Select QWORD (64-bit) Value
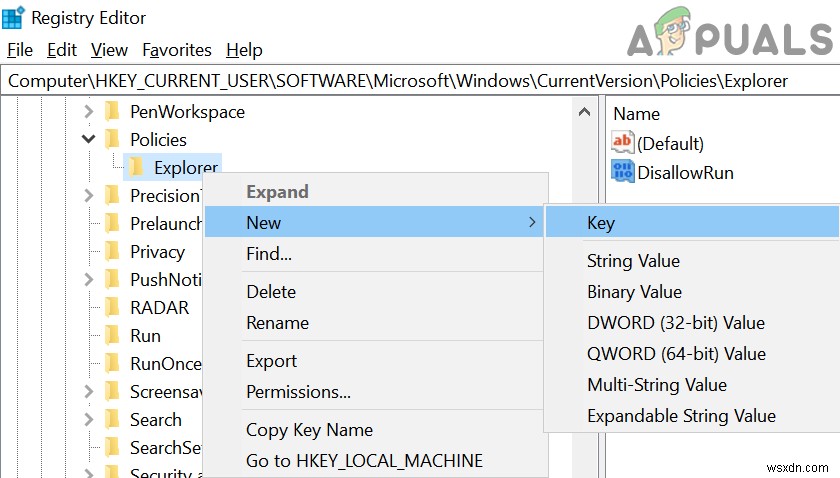840x478 pixels. 692,354
